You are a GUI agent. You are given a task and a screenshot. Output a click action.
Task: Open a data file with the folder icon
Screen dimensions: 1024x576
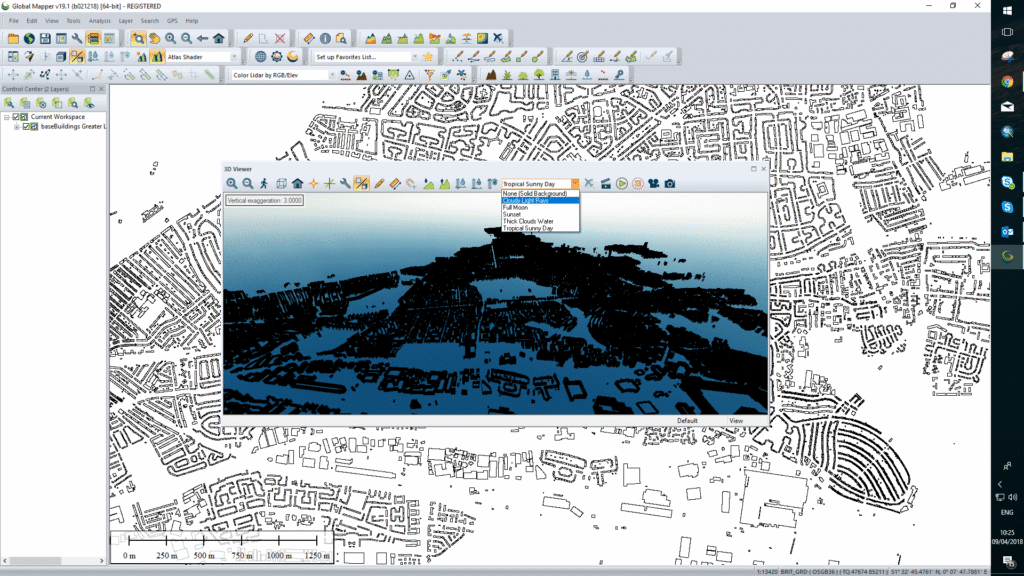13,39
